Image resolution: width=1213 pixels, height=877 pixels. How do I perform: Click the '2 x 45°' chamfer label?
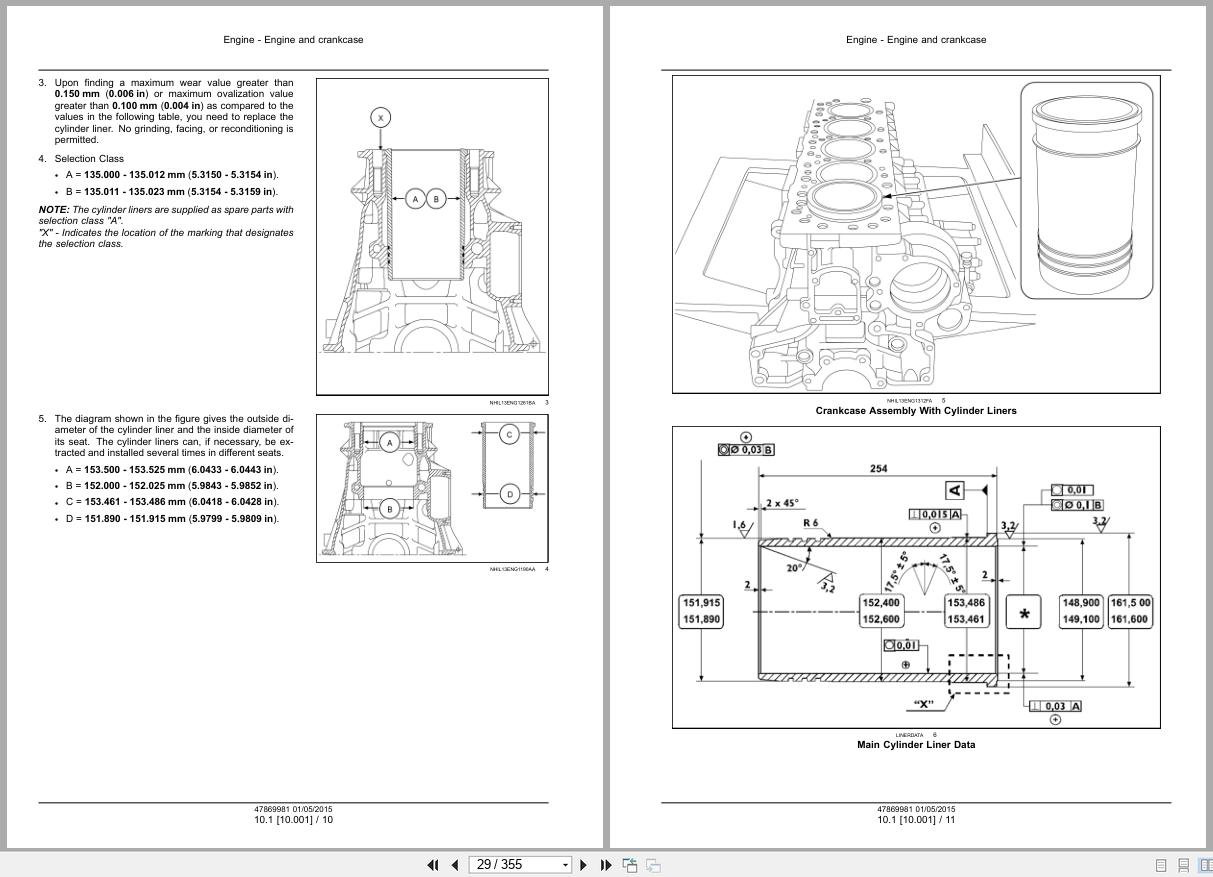(x=782, y=503)
